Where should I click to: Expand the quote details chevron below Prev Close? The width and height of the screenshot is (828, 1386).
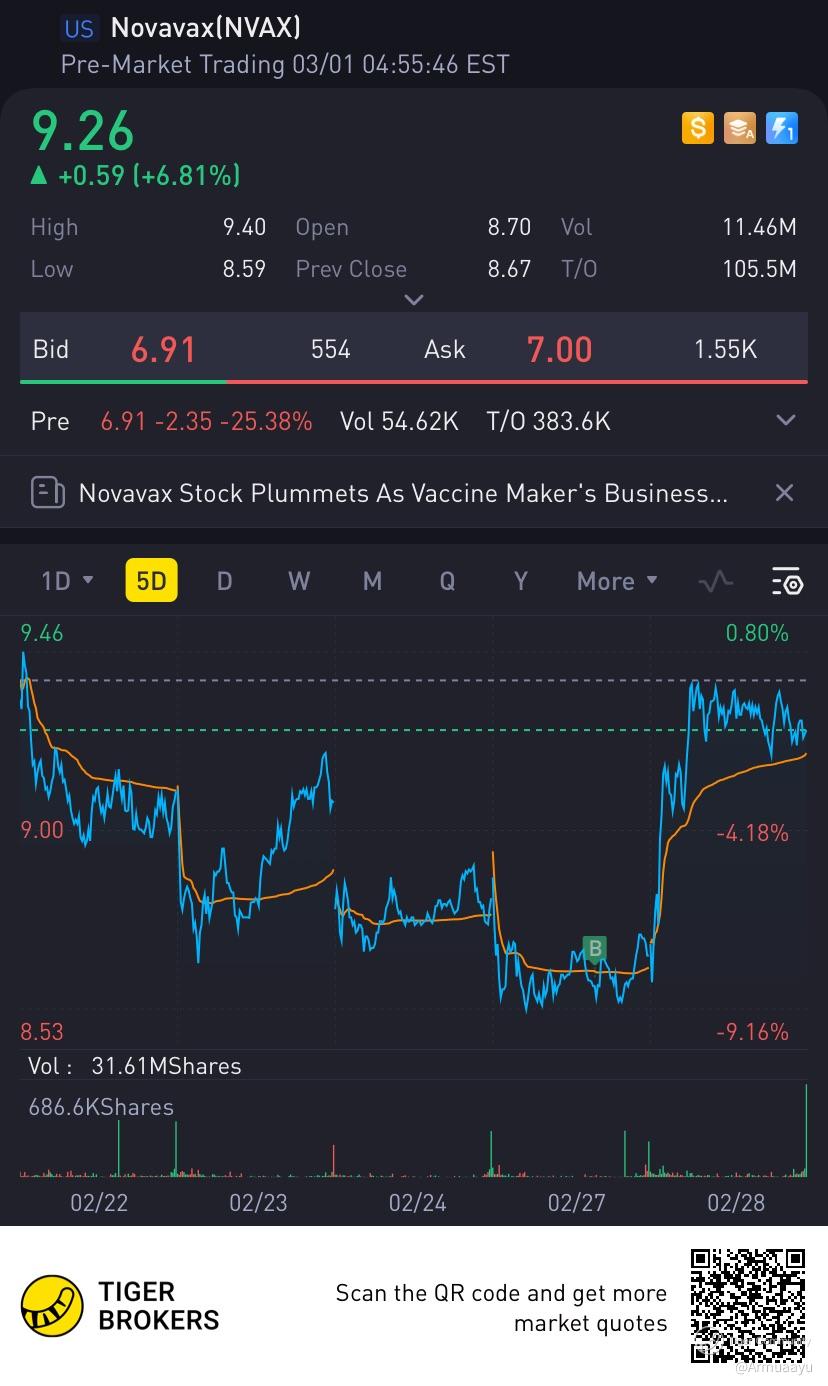tap(414, 299)
